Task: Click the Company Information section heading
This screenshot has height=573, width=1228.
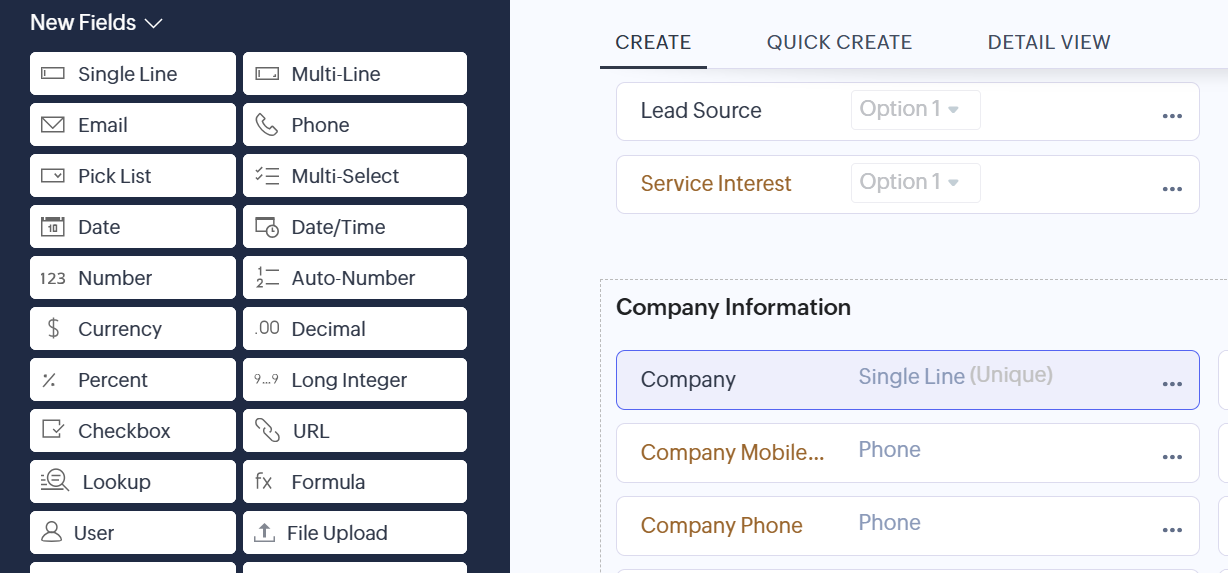Action: (x=733, y=307)
